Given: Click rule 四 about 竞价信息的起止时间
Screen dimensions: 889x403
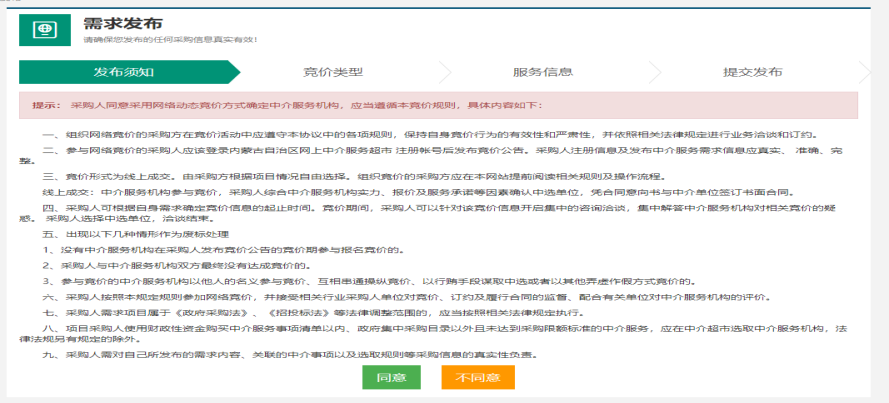Looking at the screenshot, I should pyautogui.click(x=427, y=213).
